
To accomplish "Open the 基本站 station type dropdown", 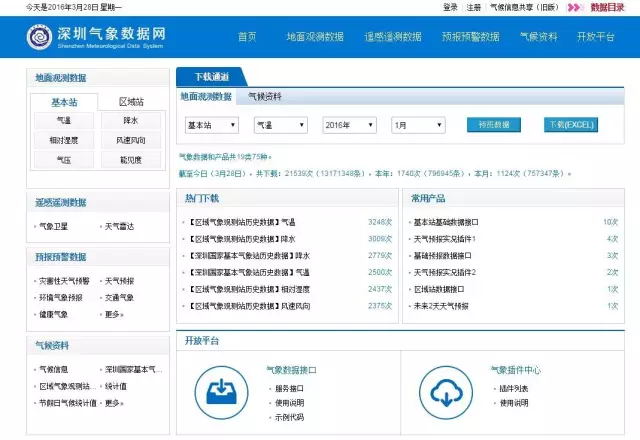I will pos(210,125).
